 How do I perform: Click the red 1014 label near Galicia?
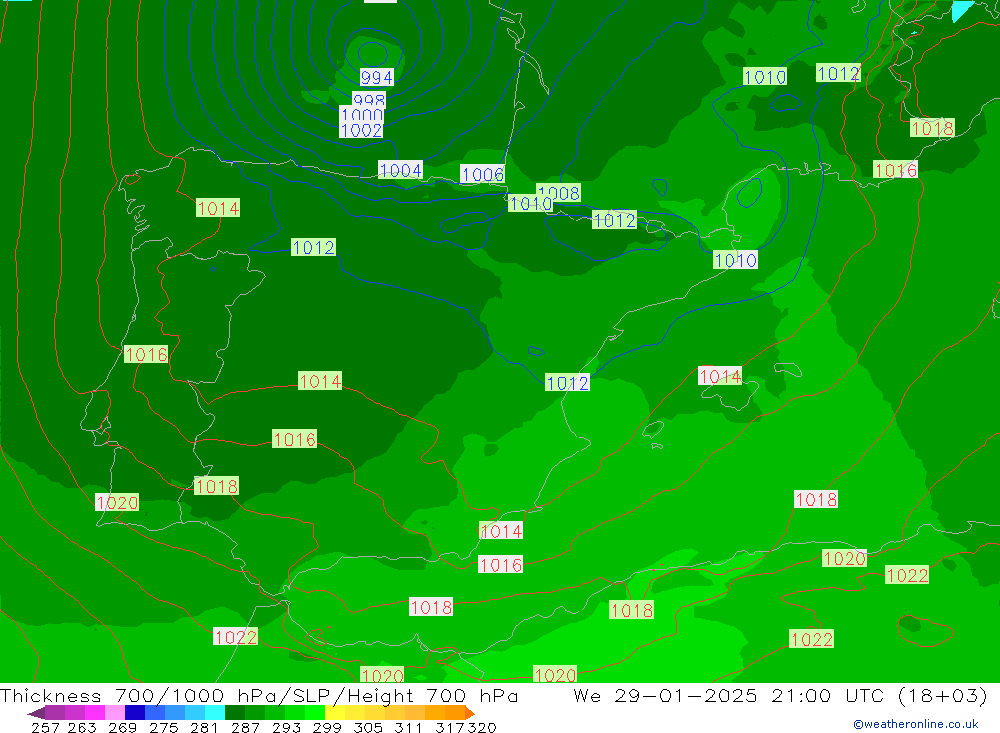coord(218,208)
